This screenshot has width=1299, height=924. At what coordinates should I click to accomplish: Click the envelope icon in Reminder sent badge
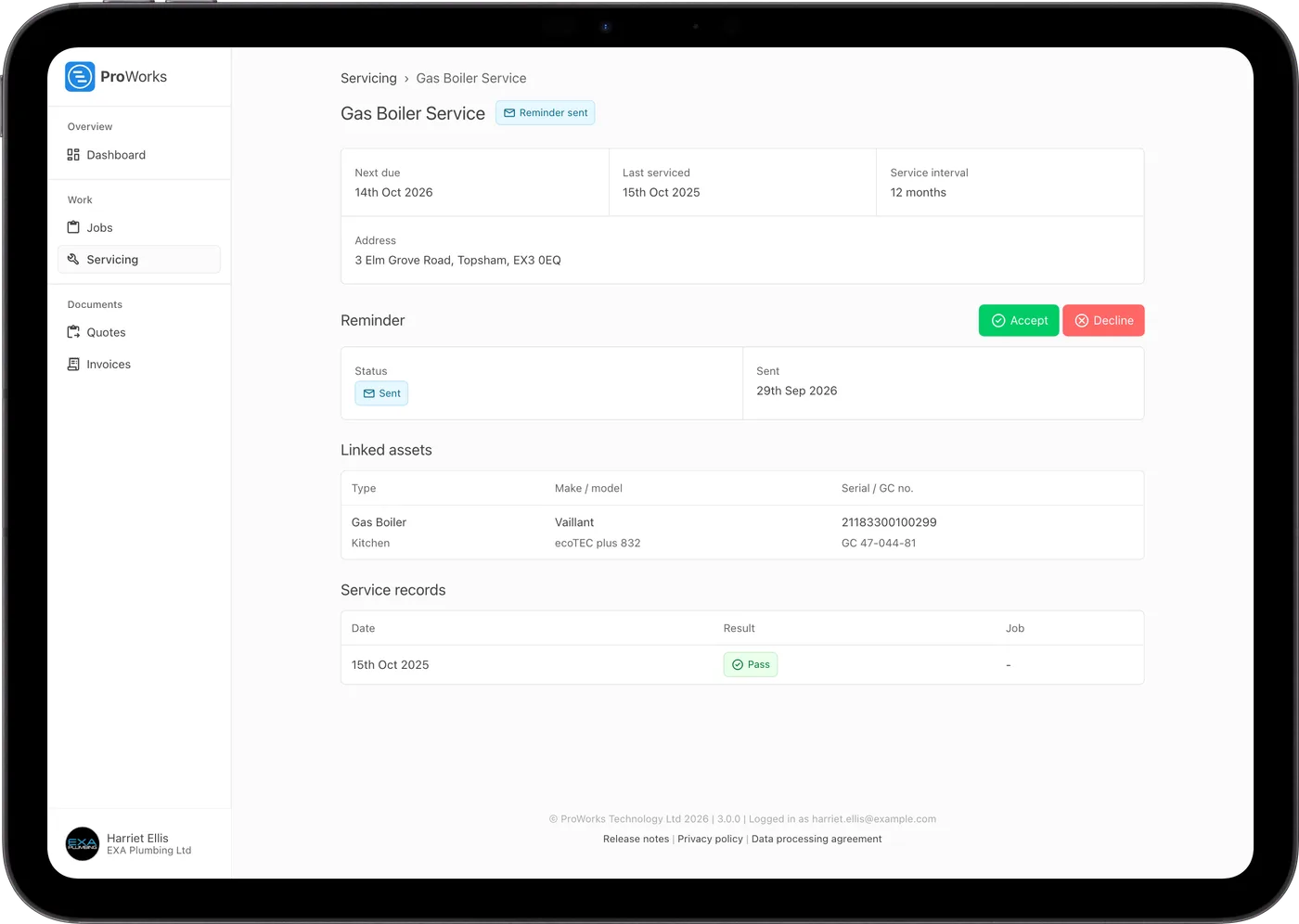(x=509, y=113)
